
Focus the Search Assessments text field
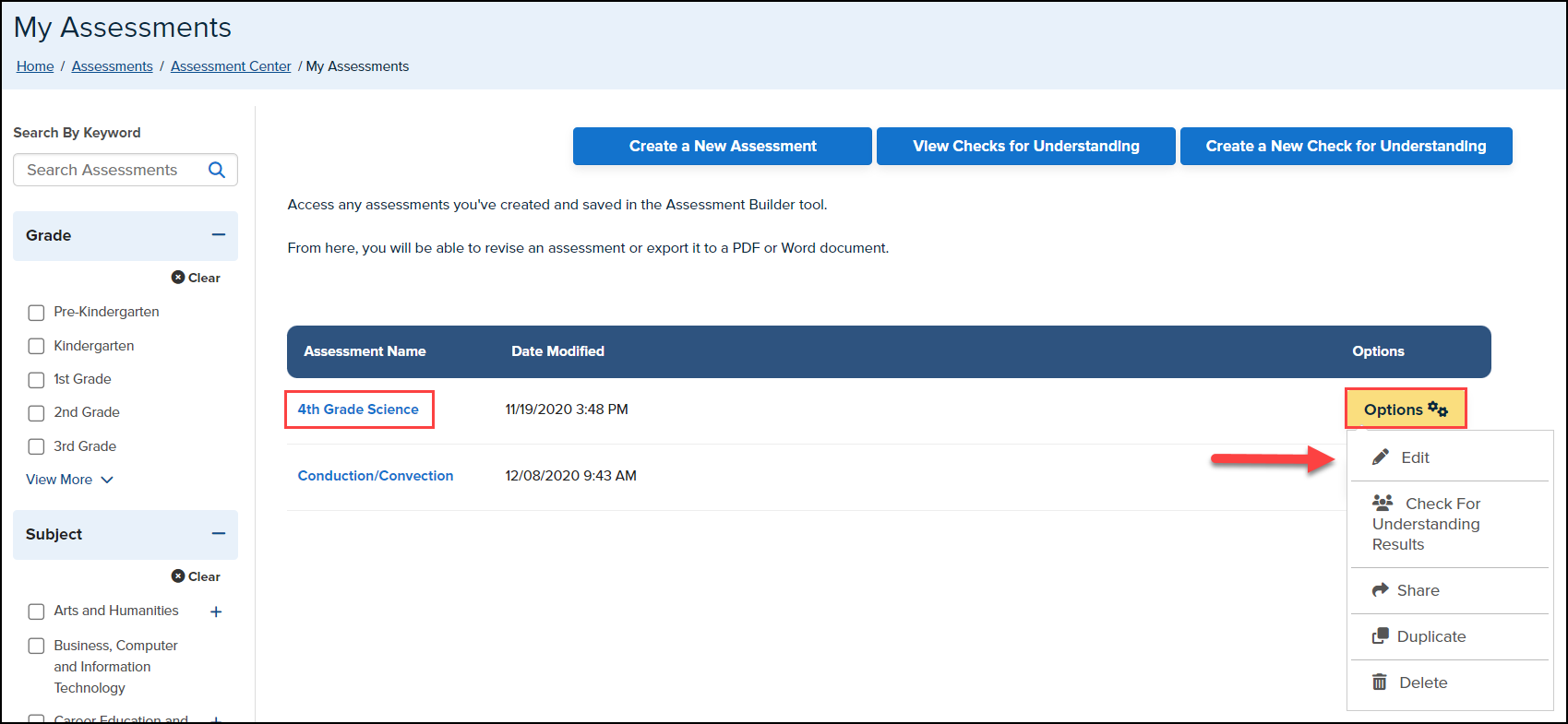click(111, 170)
